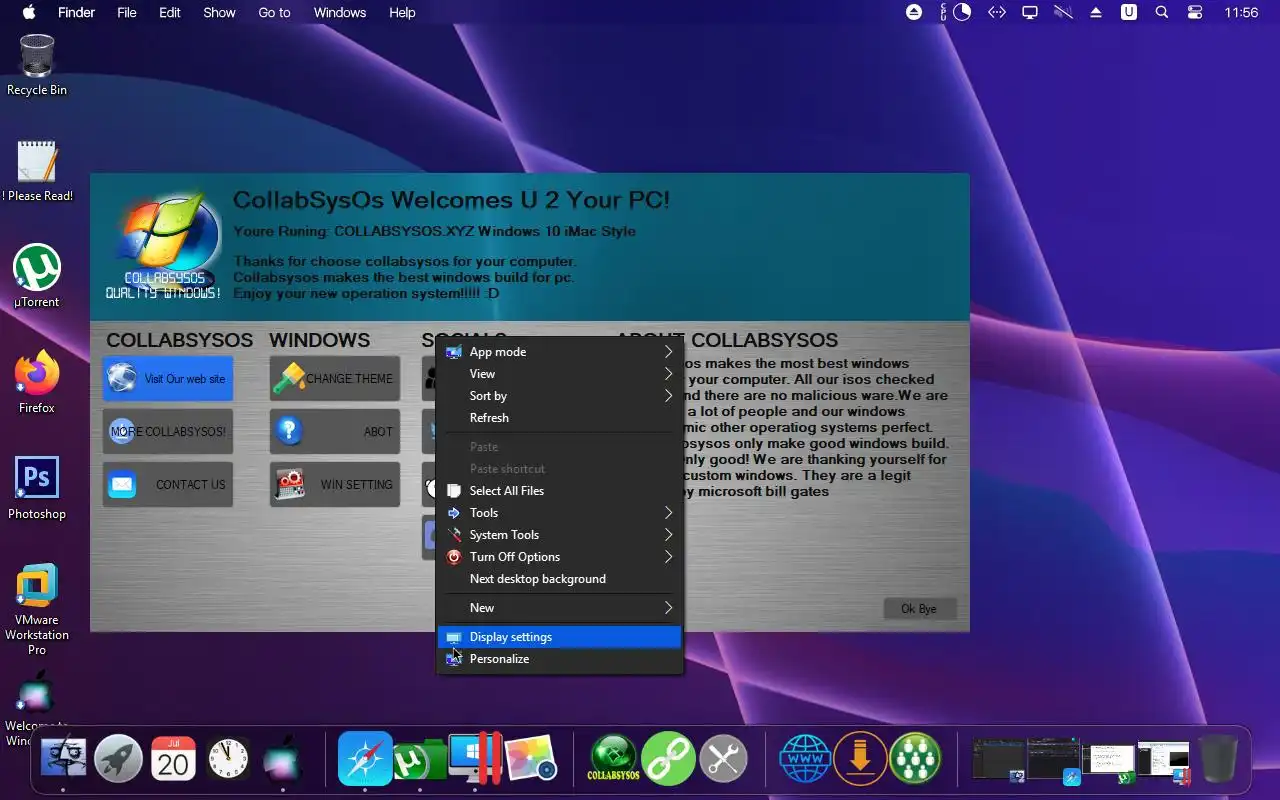The width and height of the screenshot is (1280, 800).
Task: Open the Calendar icon showing 20
Action: 173,760
